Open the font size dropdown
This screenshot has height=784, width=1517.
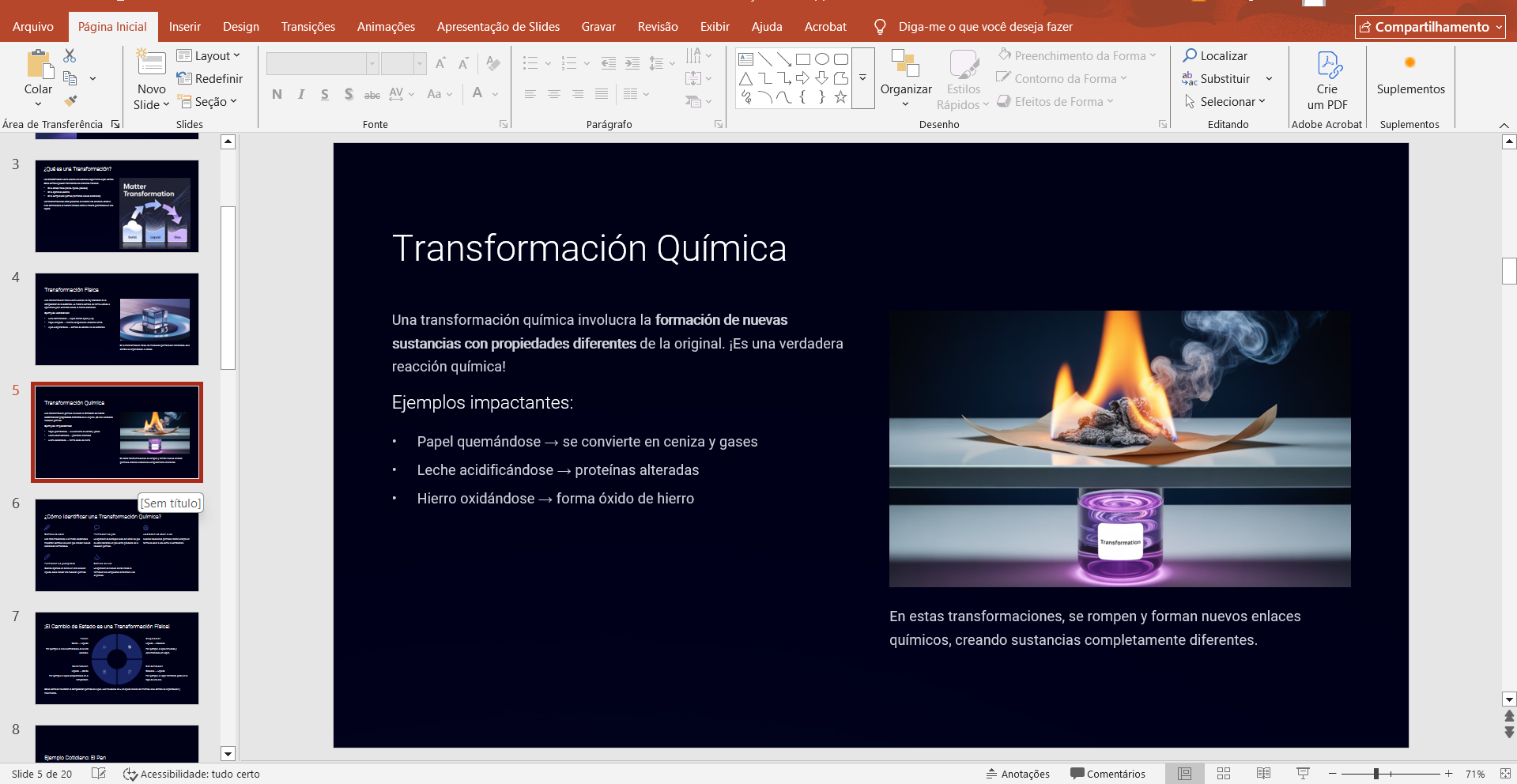point(420,63)
